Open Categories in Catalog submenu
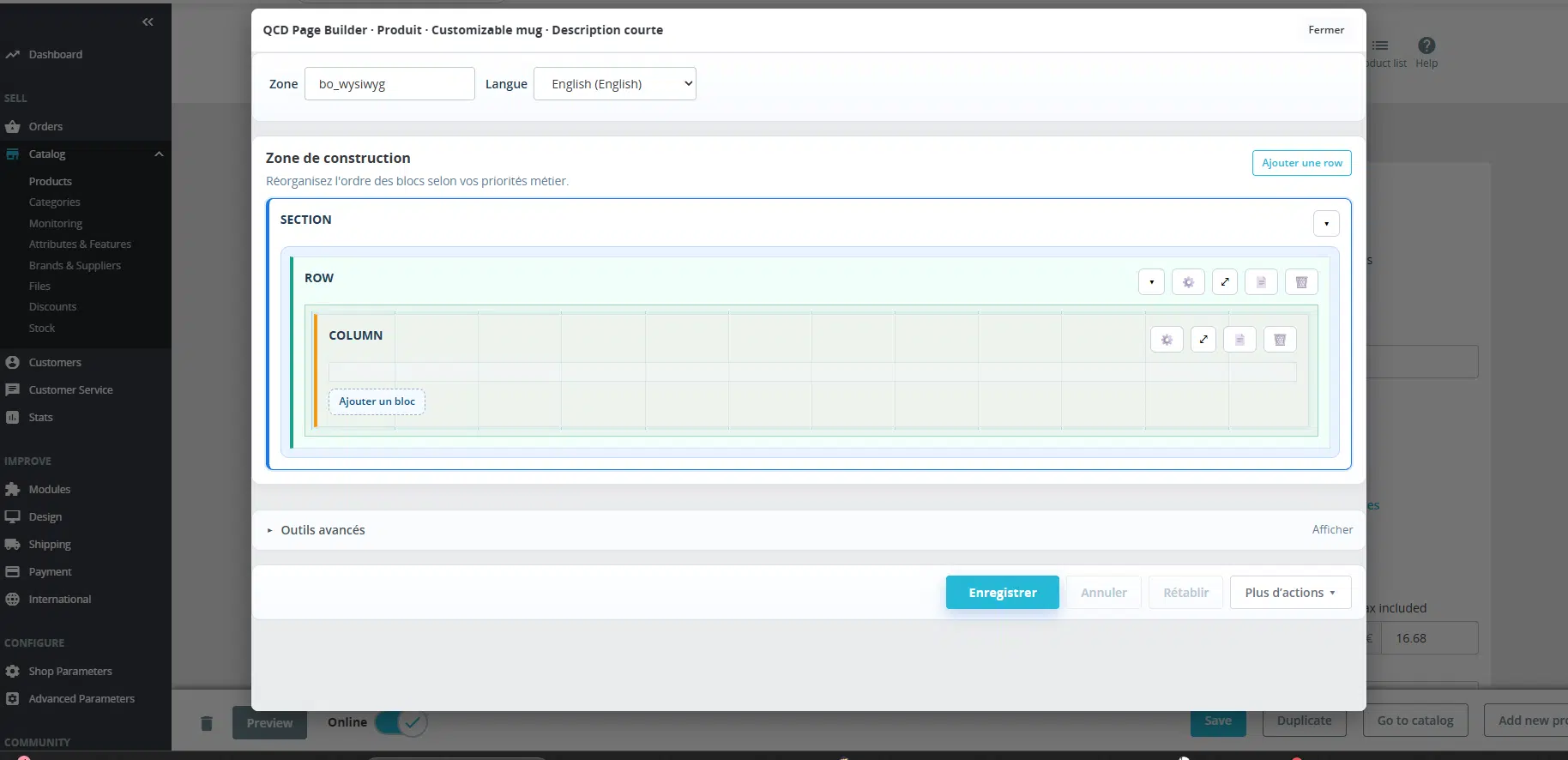The height and width of the screenshot is (760, 1568). click(55, 202)
